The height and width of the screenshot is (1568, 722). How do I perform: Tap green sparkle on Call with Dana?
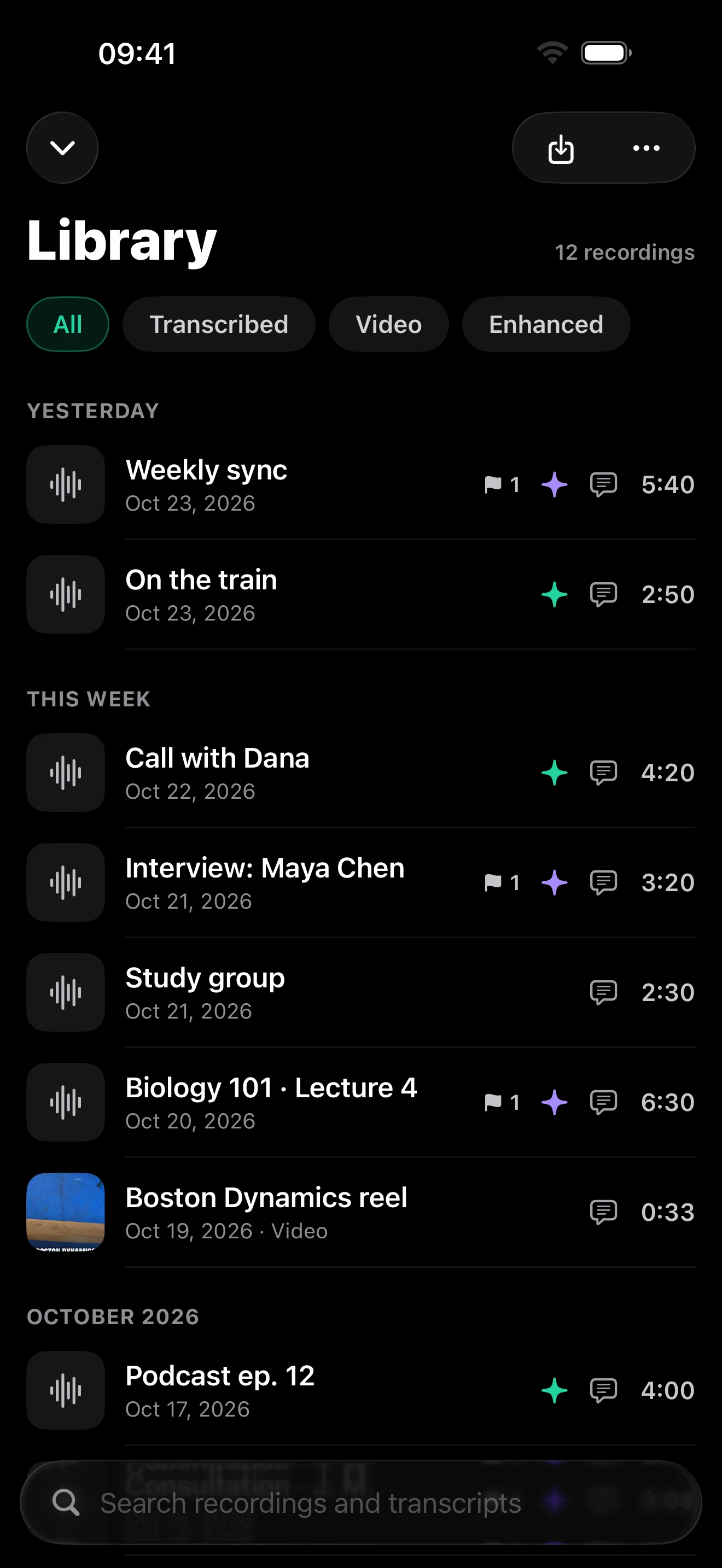(x=554, y=773)
